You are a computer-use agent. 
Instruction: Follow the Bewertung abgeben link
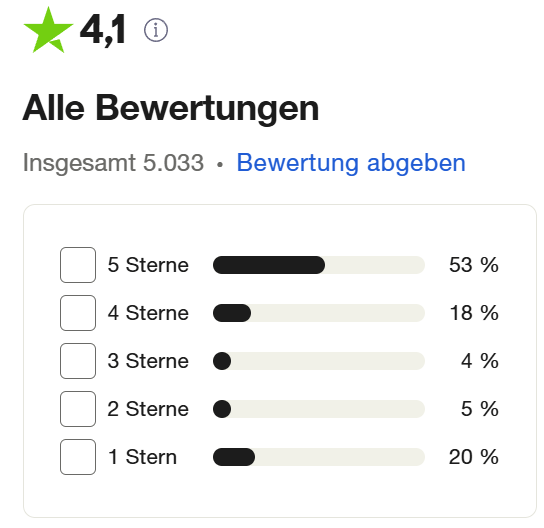pyautogui.click(x=351, y=163)
